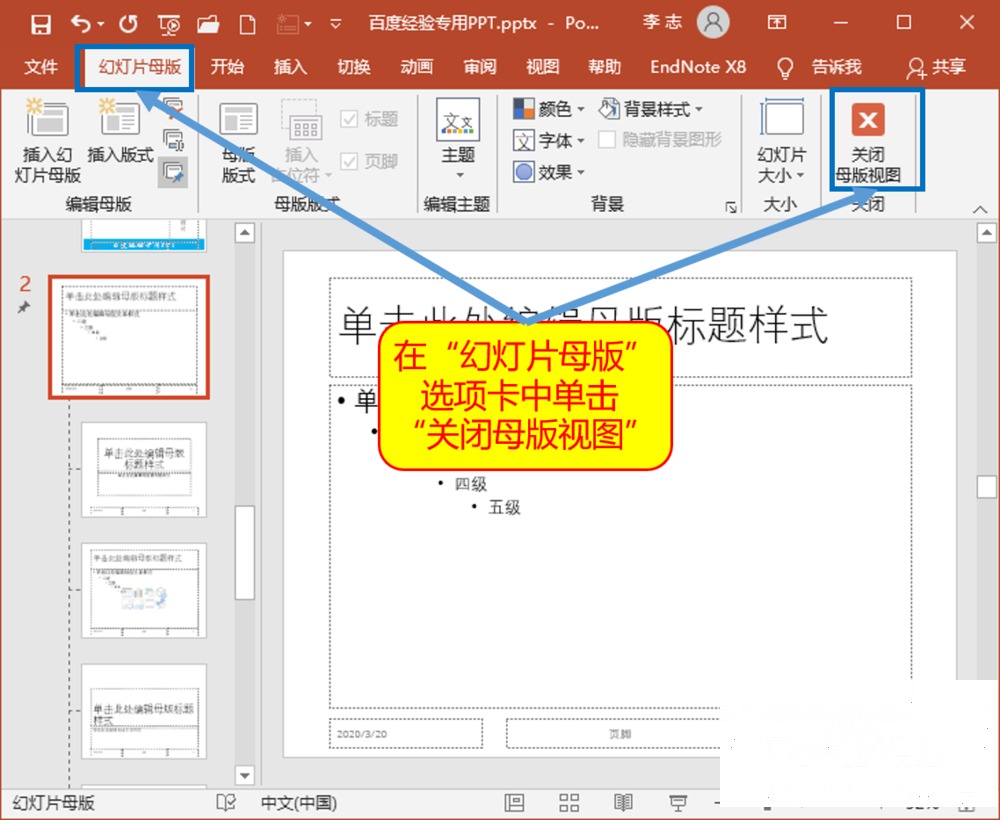Click 插入版式 to insert a layout
The height and width of the screenshot is (820, 1000).
[121, 133]
